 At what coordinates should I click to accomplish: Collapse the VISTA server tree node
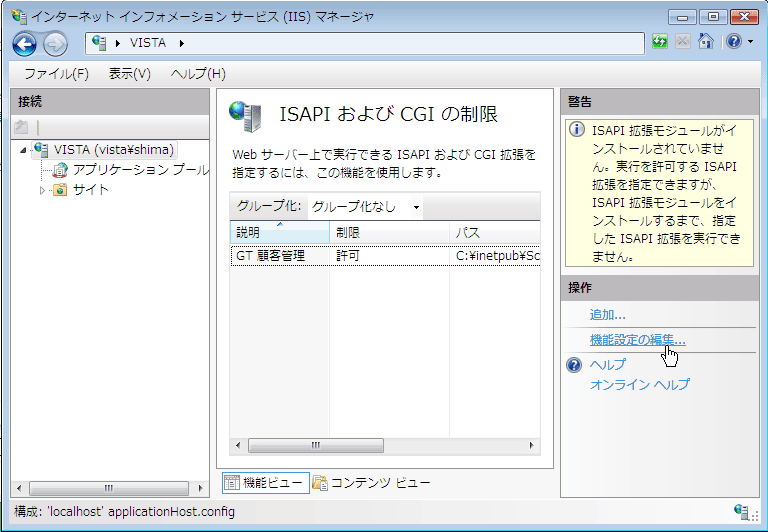[x=22, y=150]
